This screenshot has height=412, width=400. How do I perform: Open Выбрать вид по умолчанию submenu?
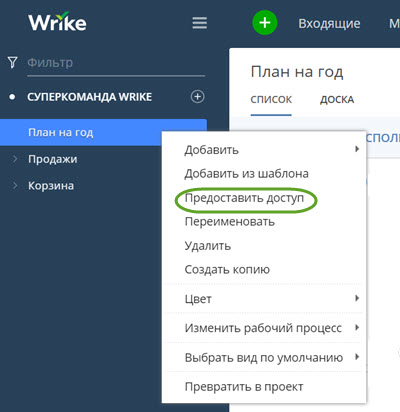pyautogui.click(x=264, y=357)
